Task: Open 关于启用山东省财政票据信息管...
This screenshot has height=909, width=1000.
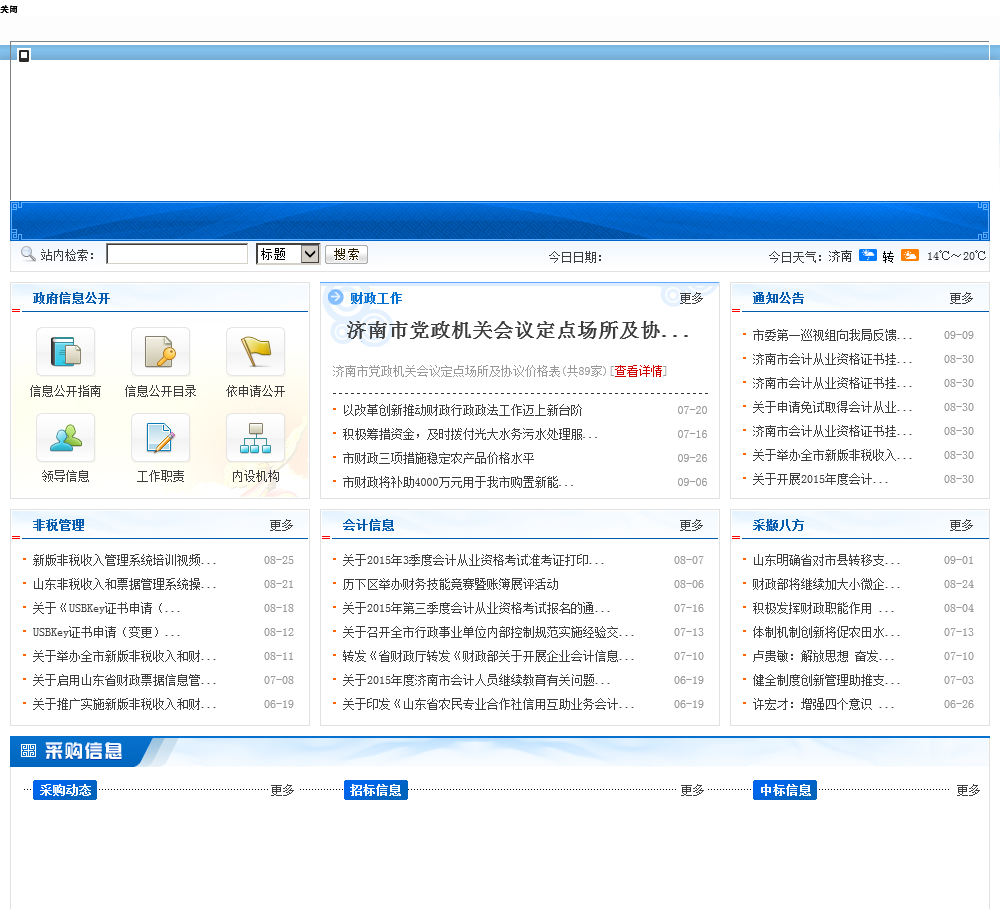Action: [124, 680]
